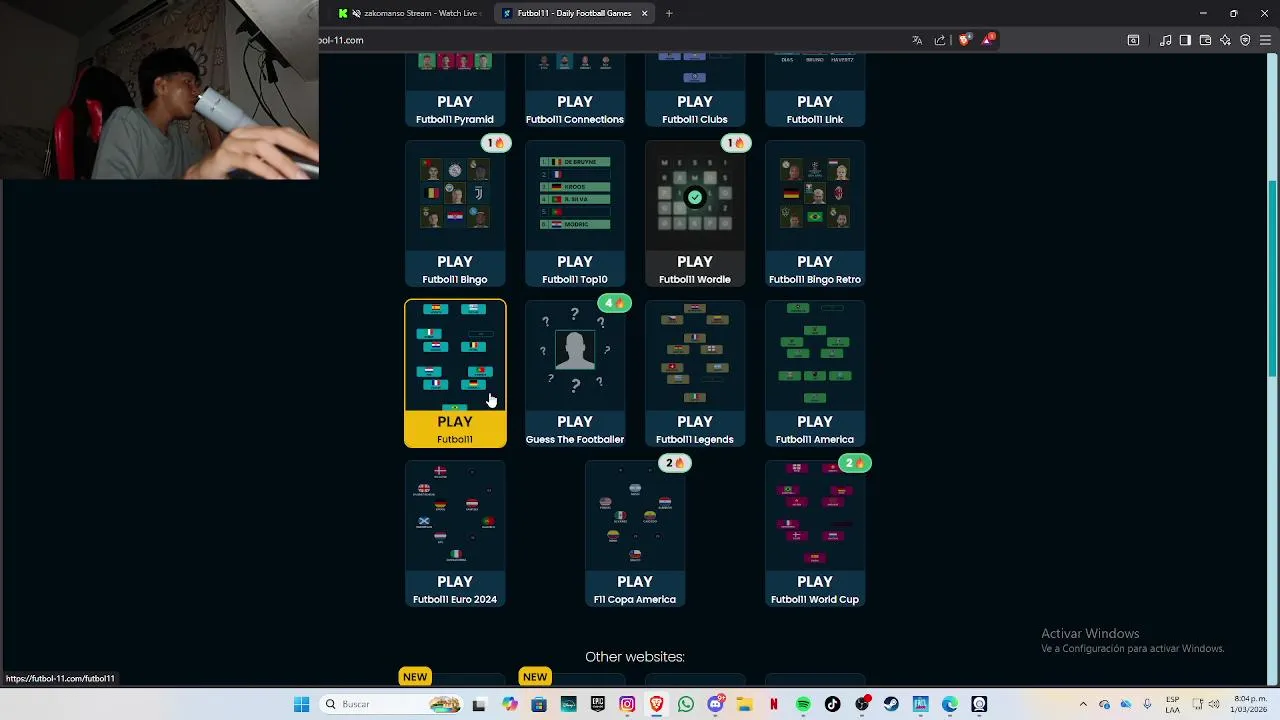Click the ESP LAA language indicator

coord(1173,704)
